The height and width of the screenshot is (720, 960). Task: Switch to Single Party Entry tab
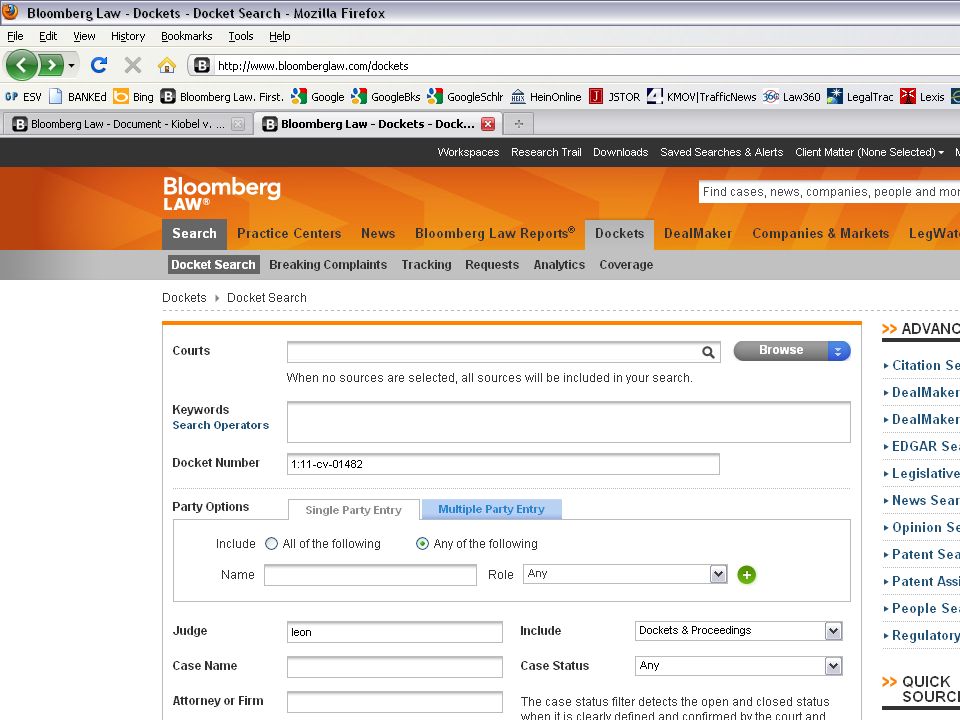[353, 510]
